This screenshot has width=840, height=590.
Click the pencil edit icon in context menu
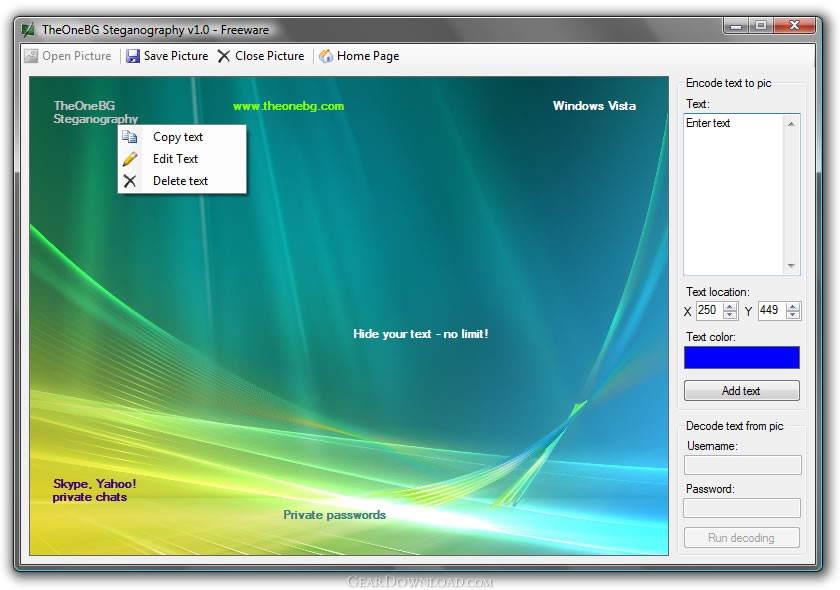point(129,159)
